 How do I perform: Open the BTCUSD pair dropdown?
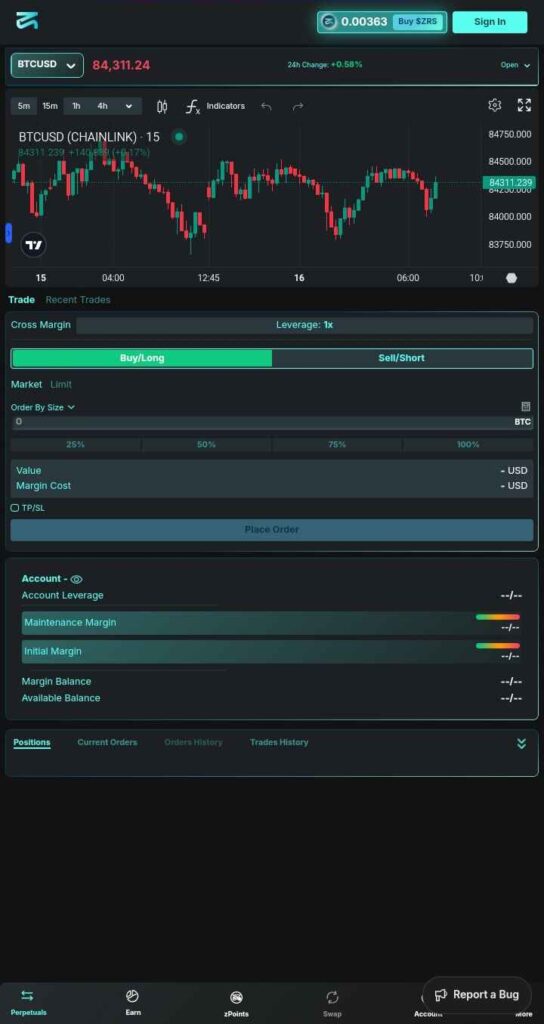[x=47, y=65]
